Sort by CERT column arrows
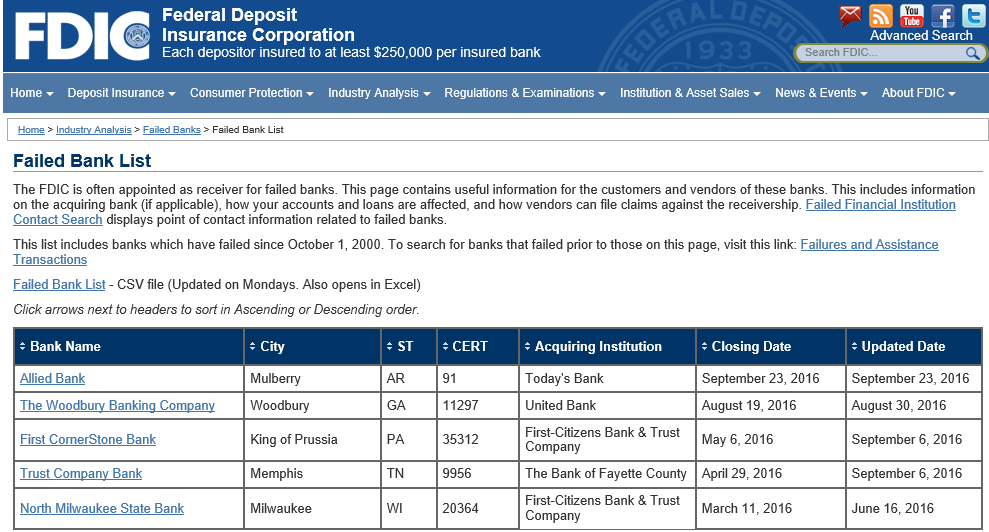The height and width of the screenshot is (532, 989). pyautogui.click(x=445, y=346)
